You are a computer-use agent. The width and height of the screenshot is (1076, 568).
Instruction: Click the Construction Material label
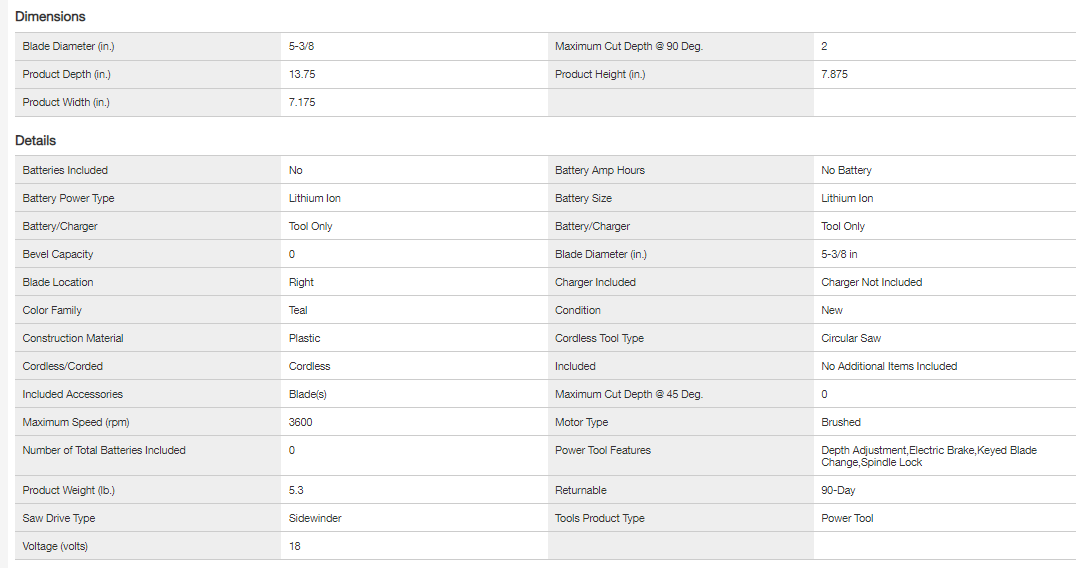73,338
